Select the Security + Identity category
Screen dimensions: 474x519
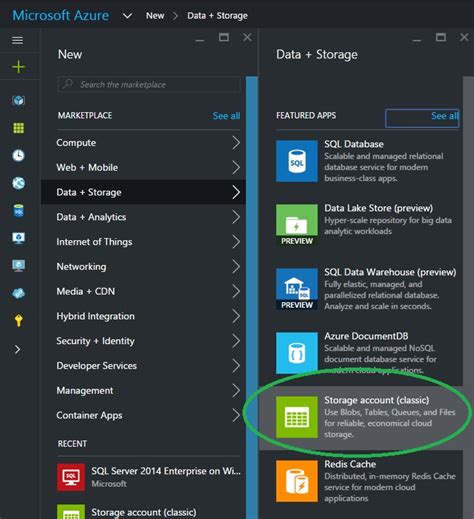coord(143,341)
